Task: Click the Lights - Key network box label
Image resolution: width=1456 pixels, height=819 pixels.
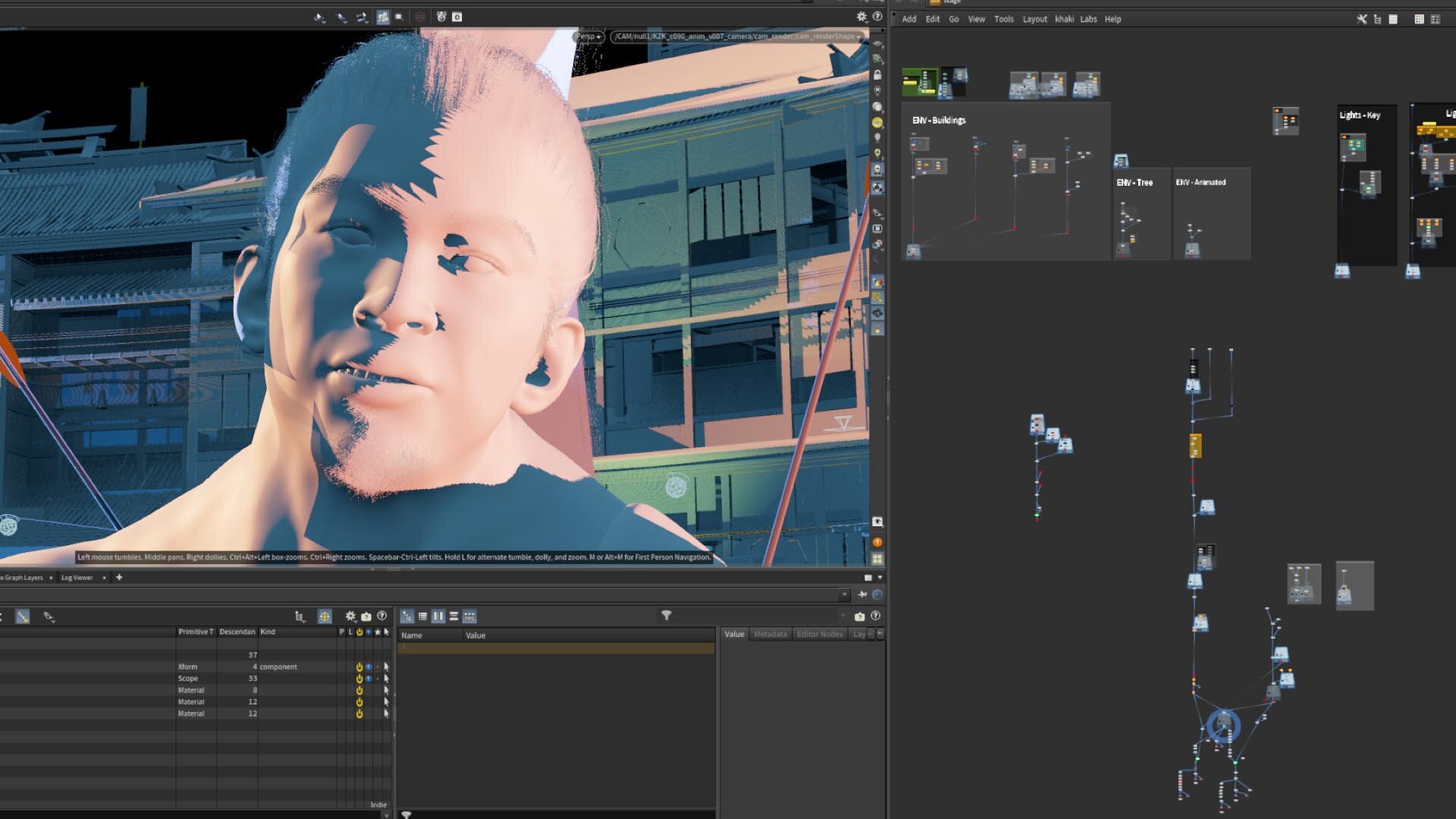Action: (x=1359, y=115)
